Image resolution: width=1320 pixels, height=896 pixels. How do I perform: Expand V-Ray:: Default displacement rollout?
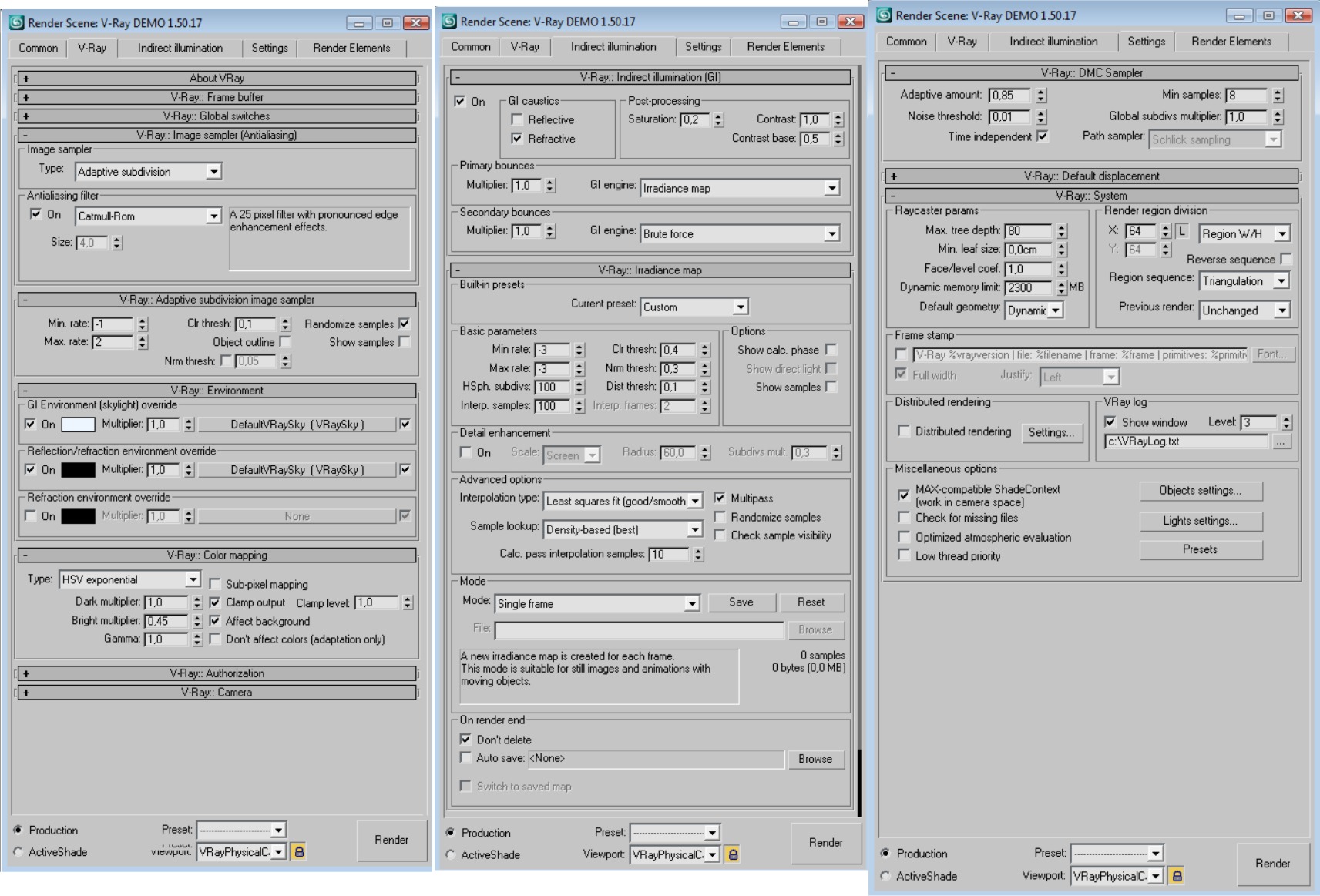tap(1091, 176)
